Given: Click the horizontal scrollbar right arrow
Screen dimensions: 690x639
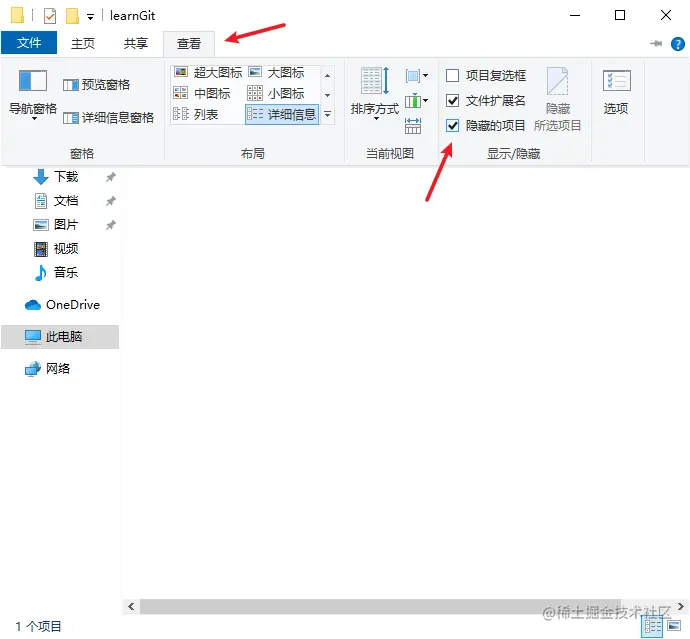Looking at the screenshot, I should [680, 606].
